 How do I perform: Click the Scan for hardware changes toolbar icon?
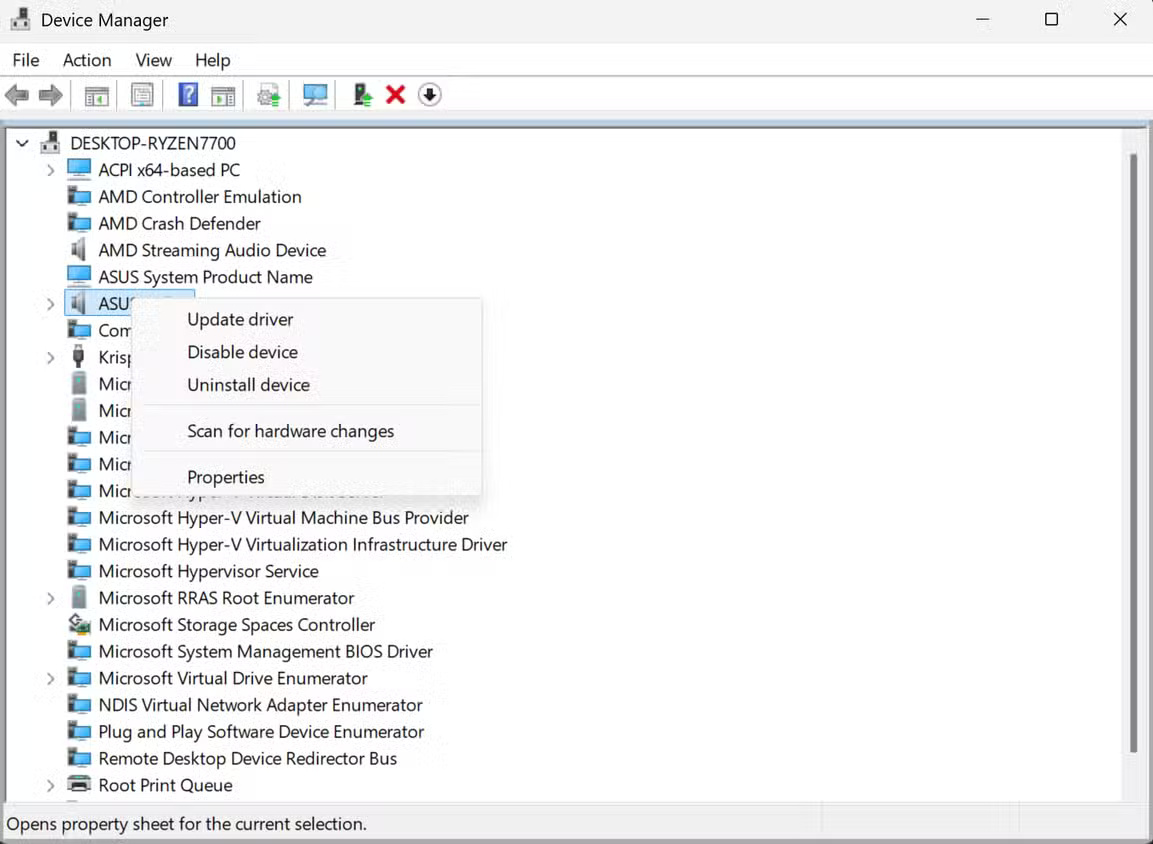pos(314,94)
